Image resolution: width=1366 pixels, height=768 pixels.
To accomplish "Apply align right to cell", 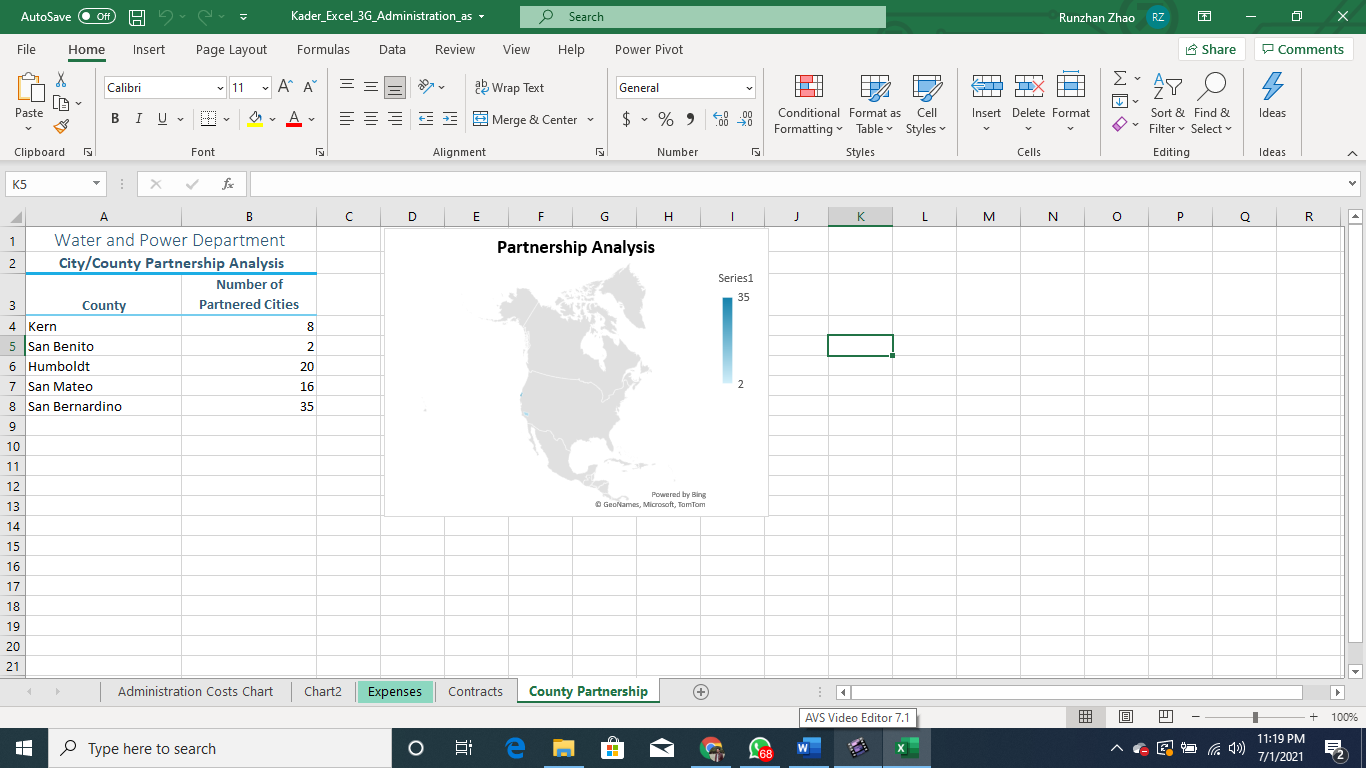I will (x=395, y=119).
